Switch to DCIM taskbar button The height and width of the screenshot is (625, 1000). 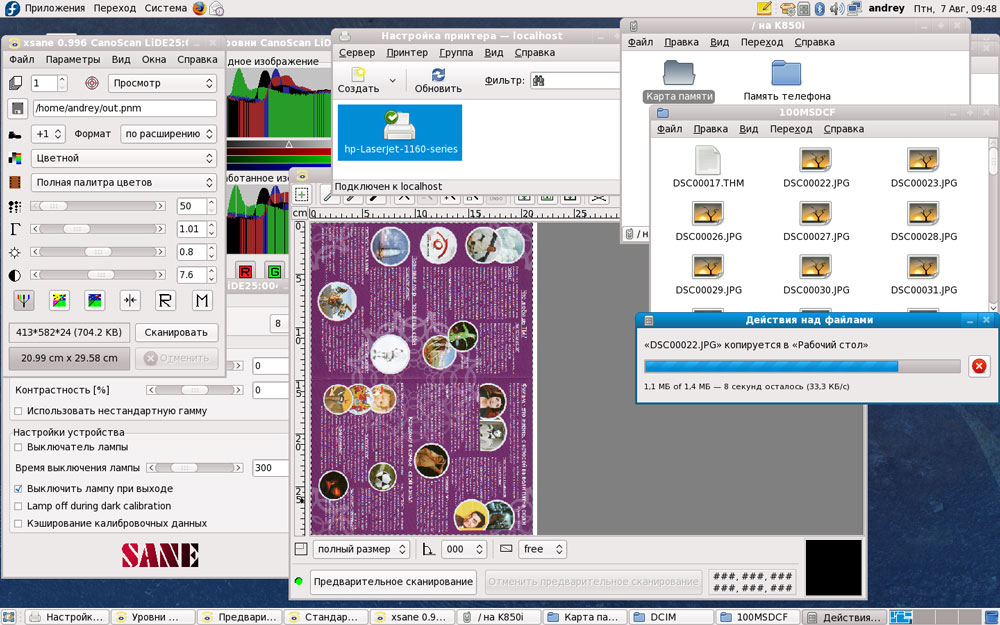tap(671, 617)
